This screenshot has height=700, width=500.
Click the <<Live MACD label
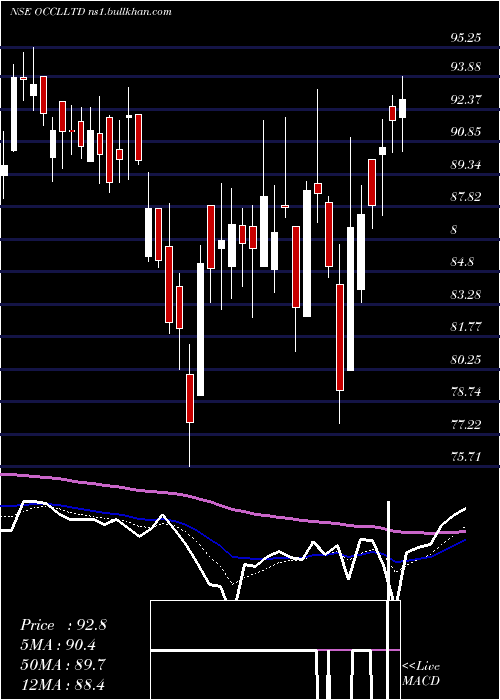[421, 674]
